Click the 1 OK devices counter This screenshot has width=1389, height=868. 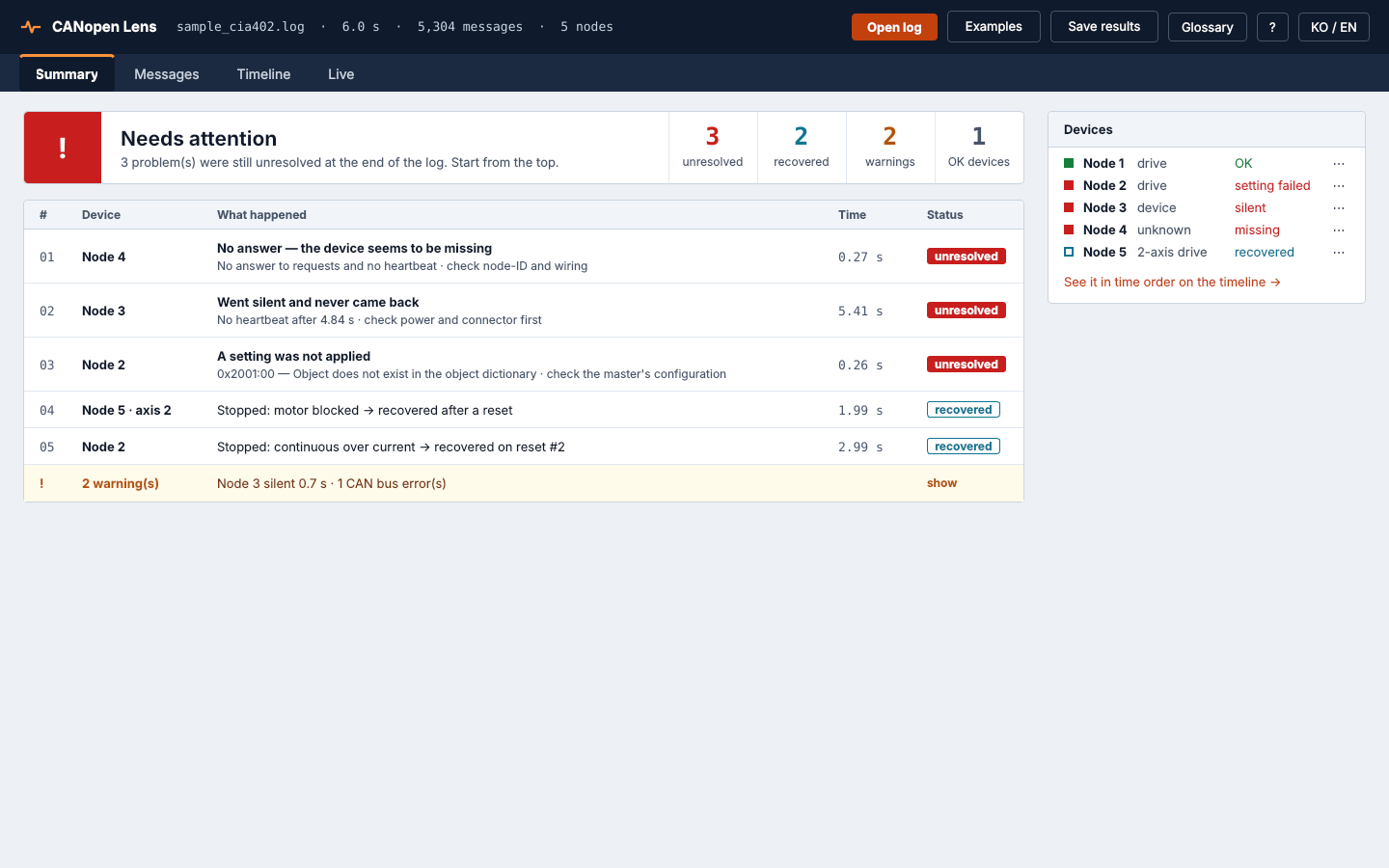click(979, 148)
